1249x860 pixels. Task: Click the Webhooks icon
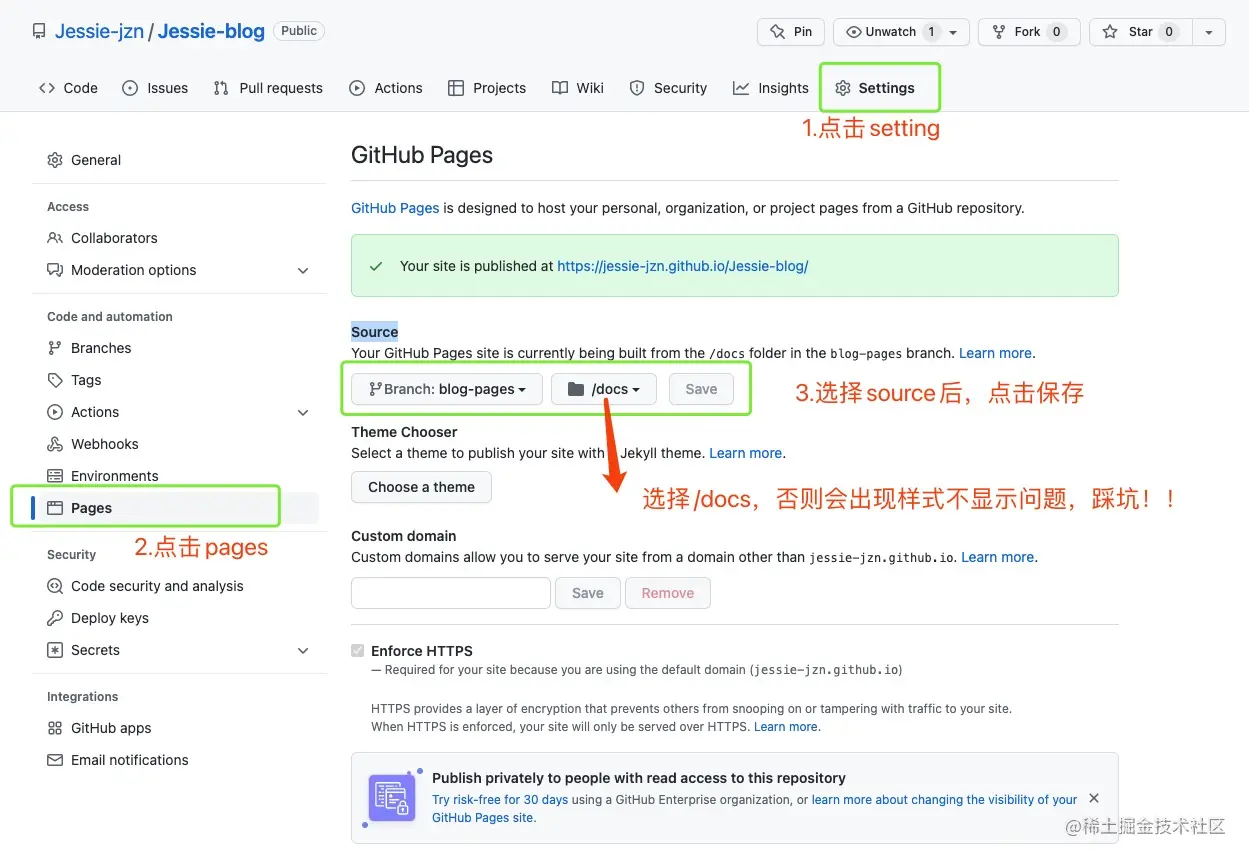tap(55, 444)
